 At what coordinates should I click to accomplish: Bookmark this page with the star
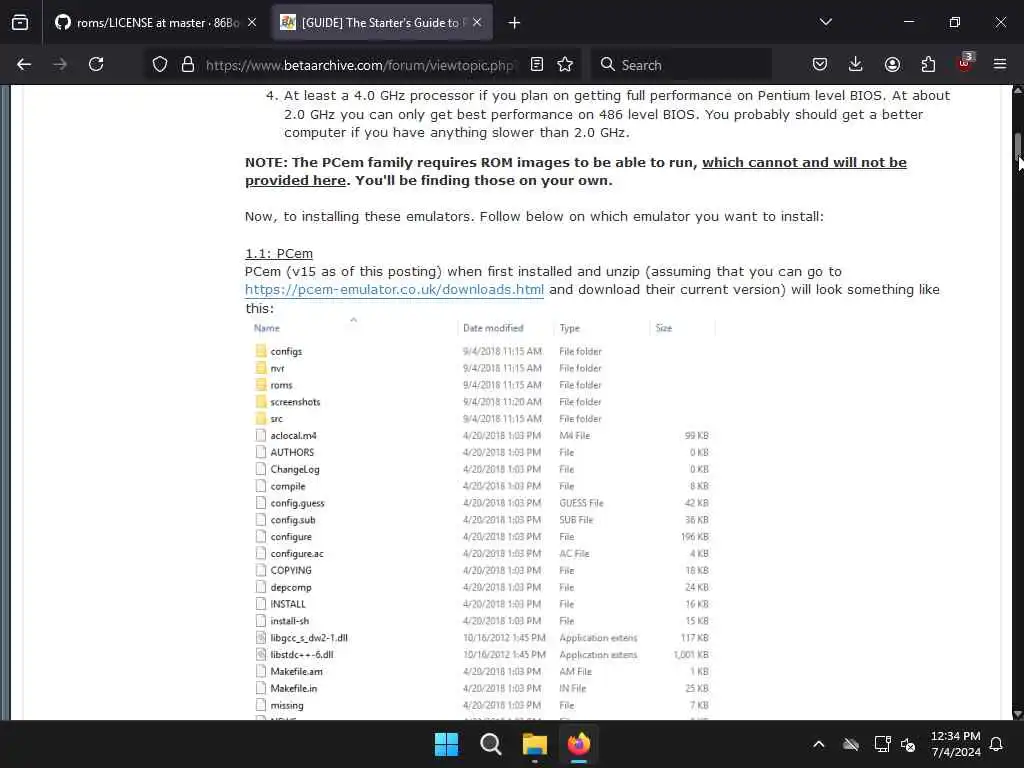565,65
